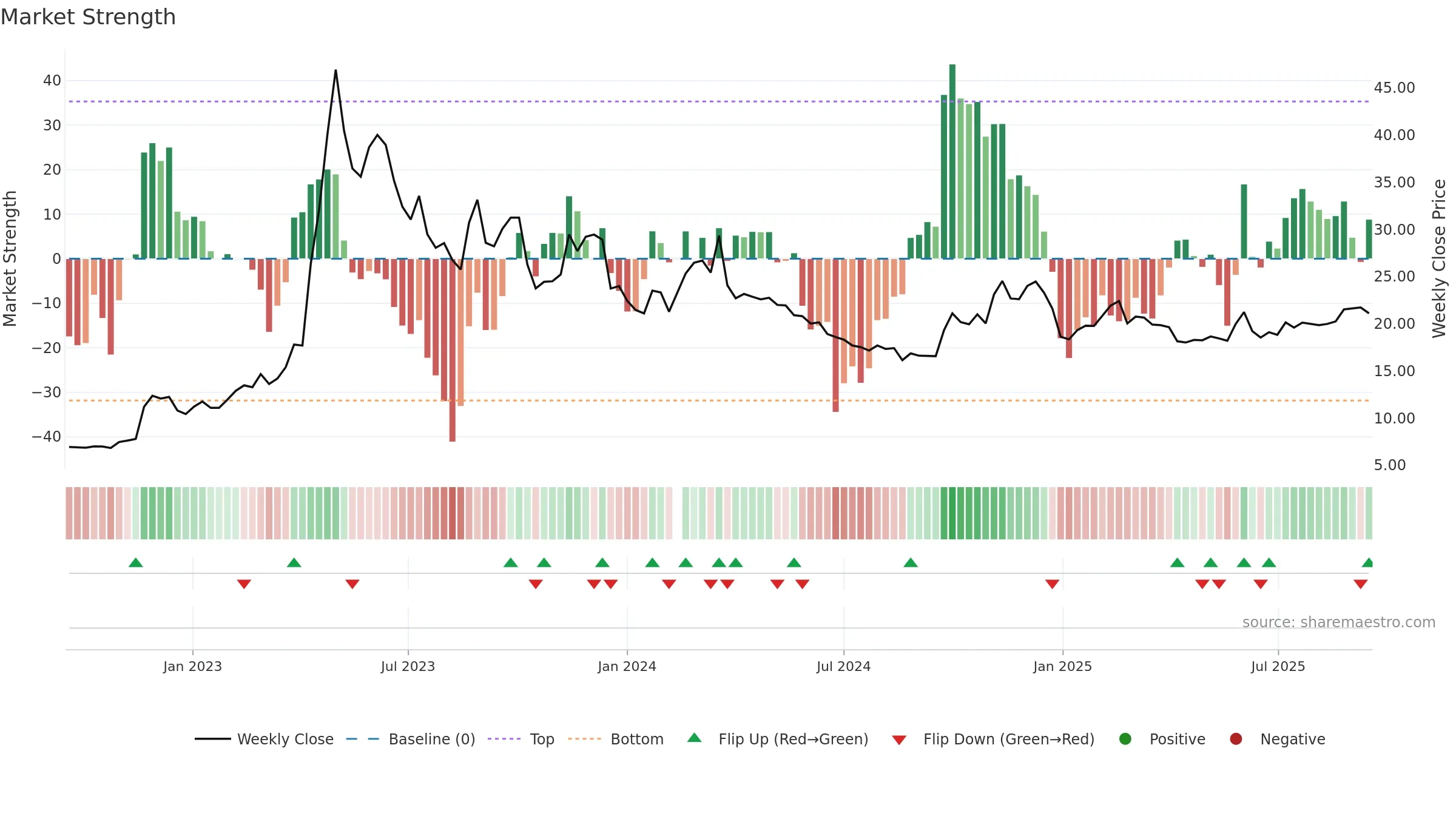This screenshot has width=1456, height=819.
Task: Click the dark red Negative circle in legend
Action: 1236,739
